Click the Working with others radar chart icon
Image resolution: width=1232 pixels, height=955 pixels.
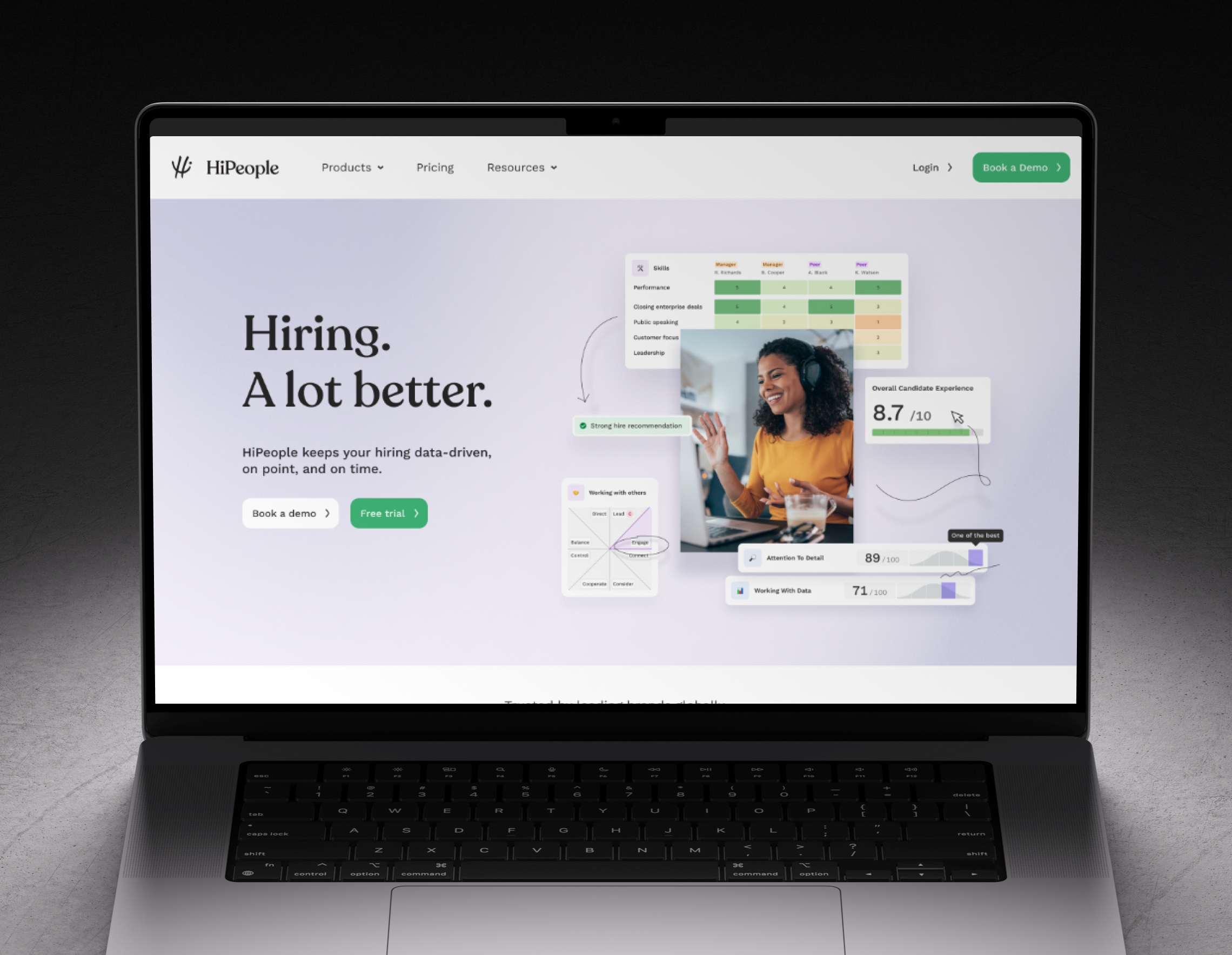coord(575,492)
